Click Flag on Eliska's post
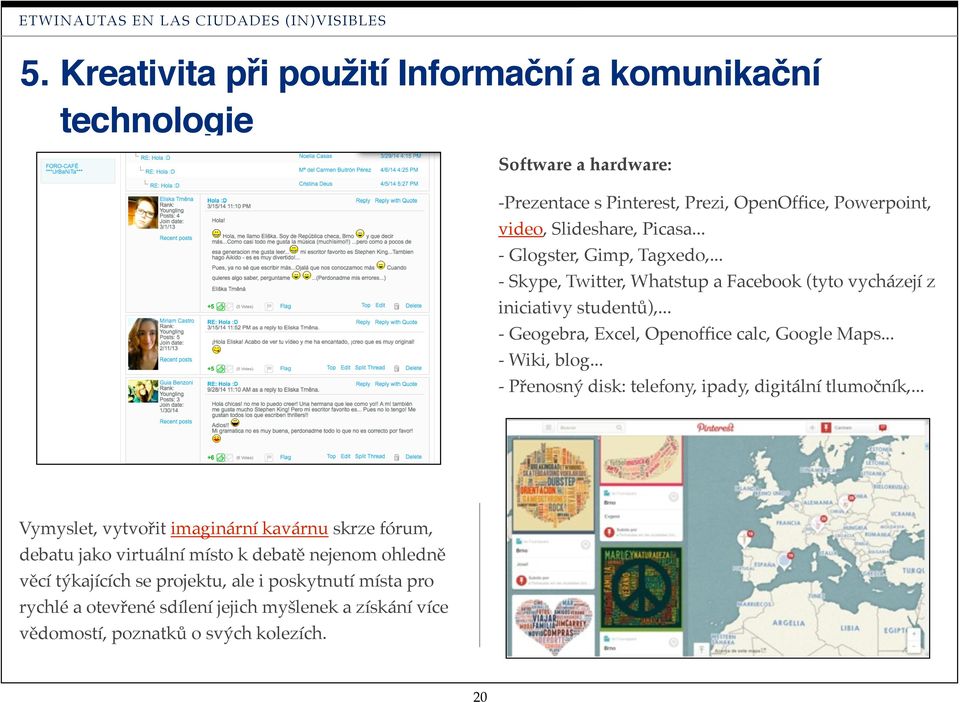 click(286, 306)
